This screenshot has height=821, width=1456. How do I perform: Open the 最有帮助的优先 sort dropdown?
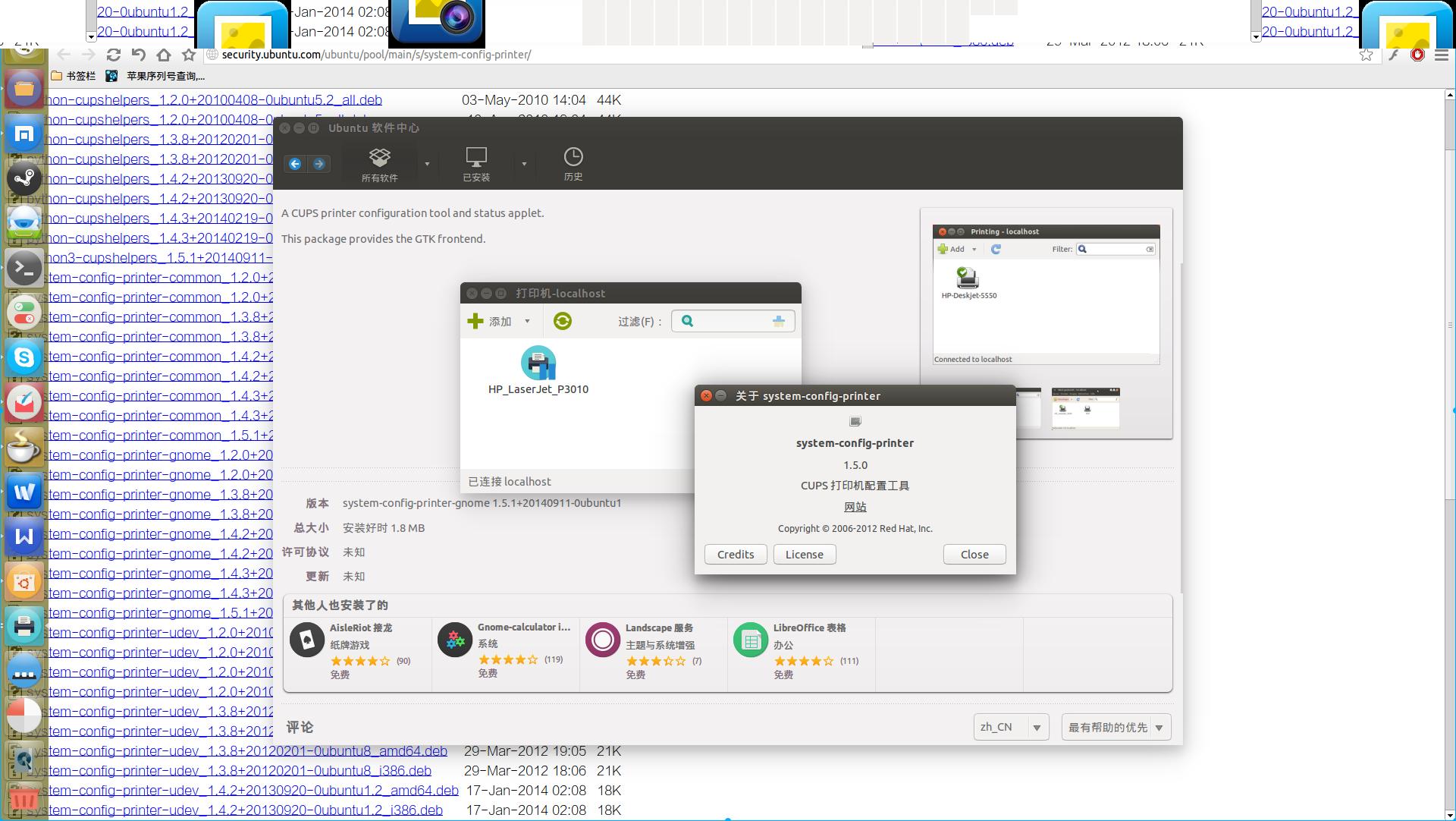tap(1116, 727)
